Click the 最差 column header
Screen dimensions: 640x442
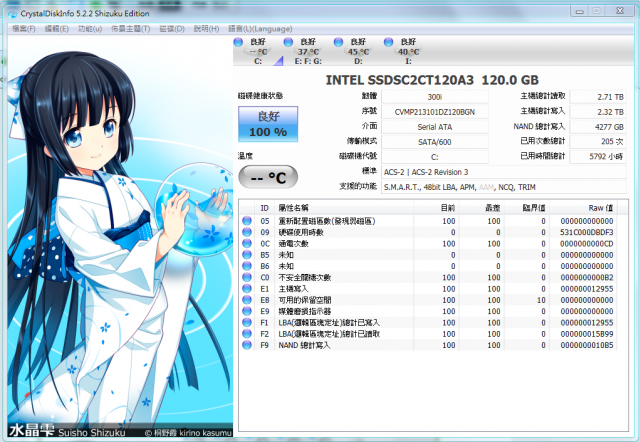point(482,208)
